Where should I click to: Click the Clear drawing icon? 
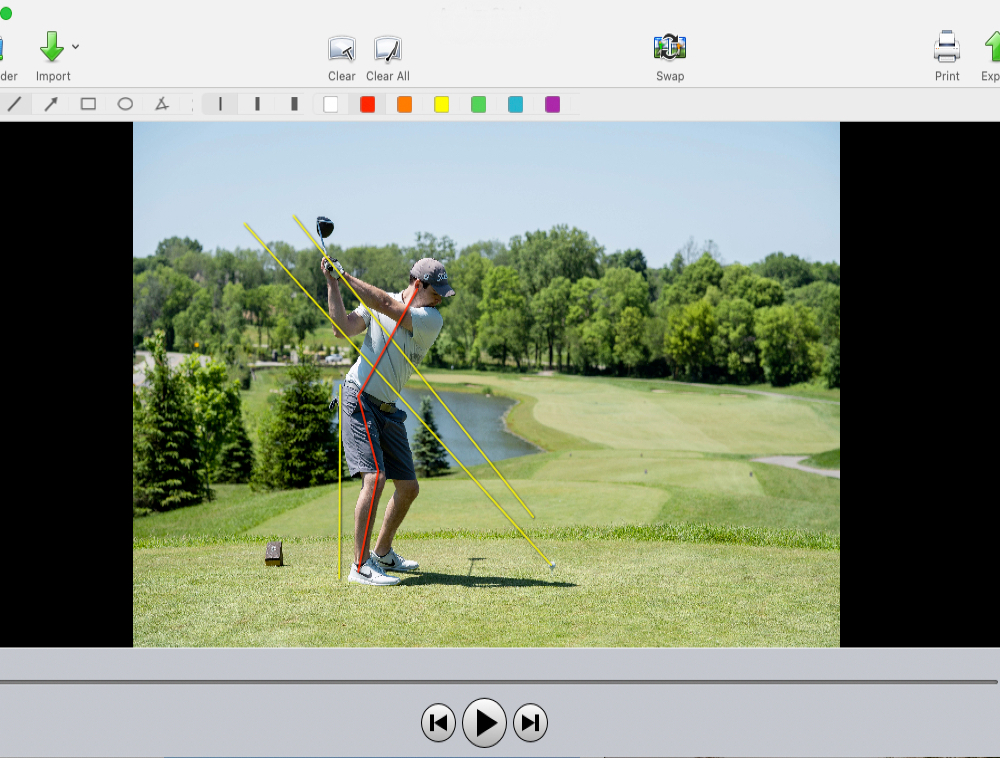pos(342,49)
